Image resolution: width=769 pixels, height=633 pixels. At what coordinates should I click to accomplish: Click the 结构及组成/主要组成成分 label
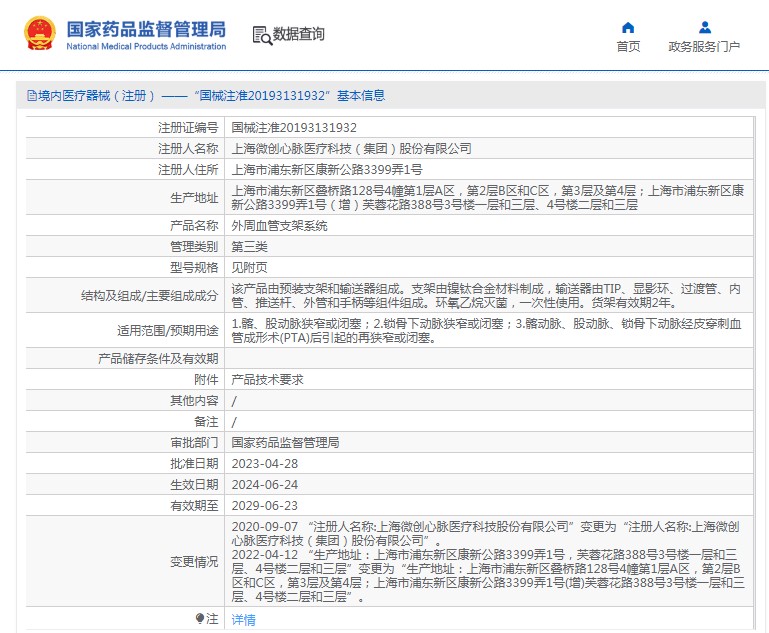tap(149, 296)
